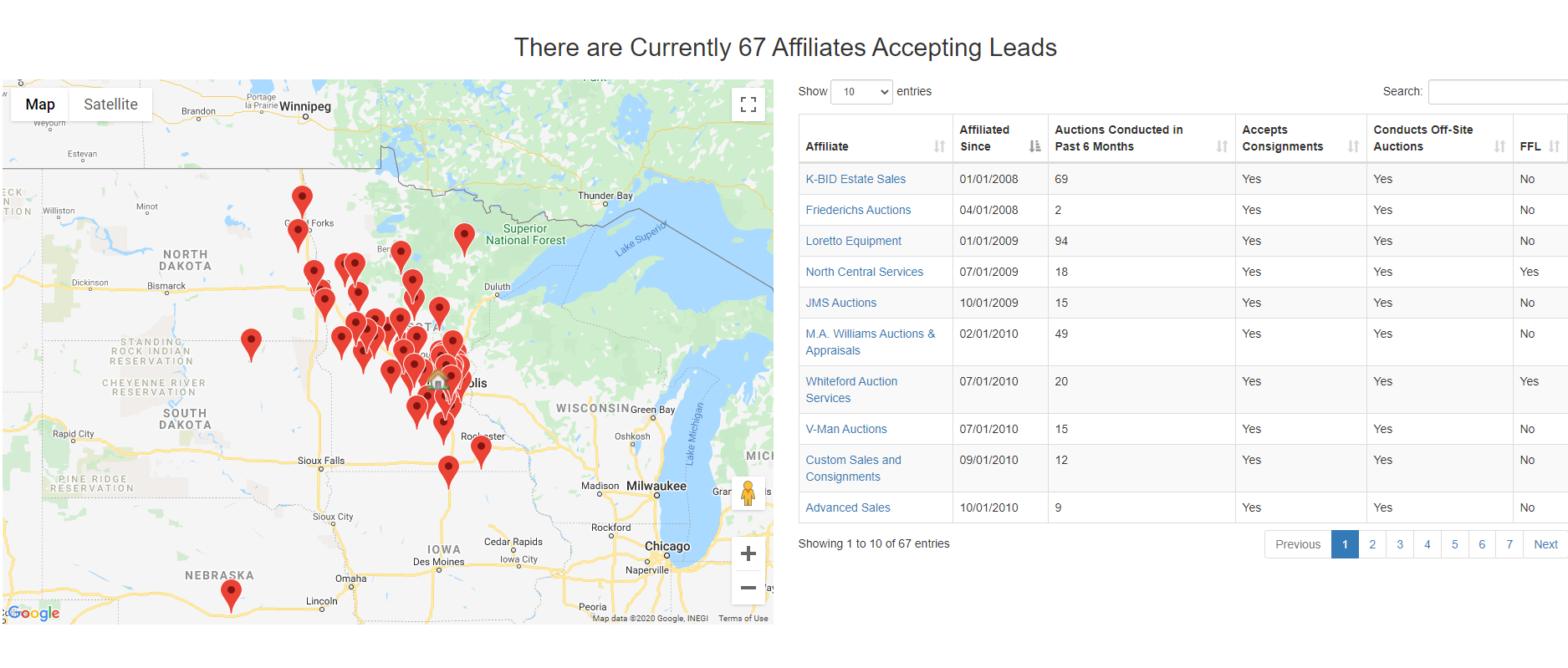The width and height of the screenshot is (1568, 668).
Task: Open V-Man Auctions affiliate link
Action: point(845,429)
